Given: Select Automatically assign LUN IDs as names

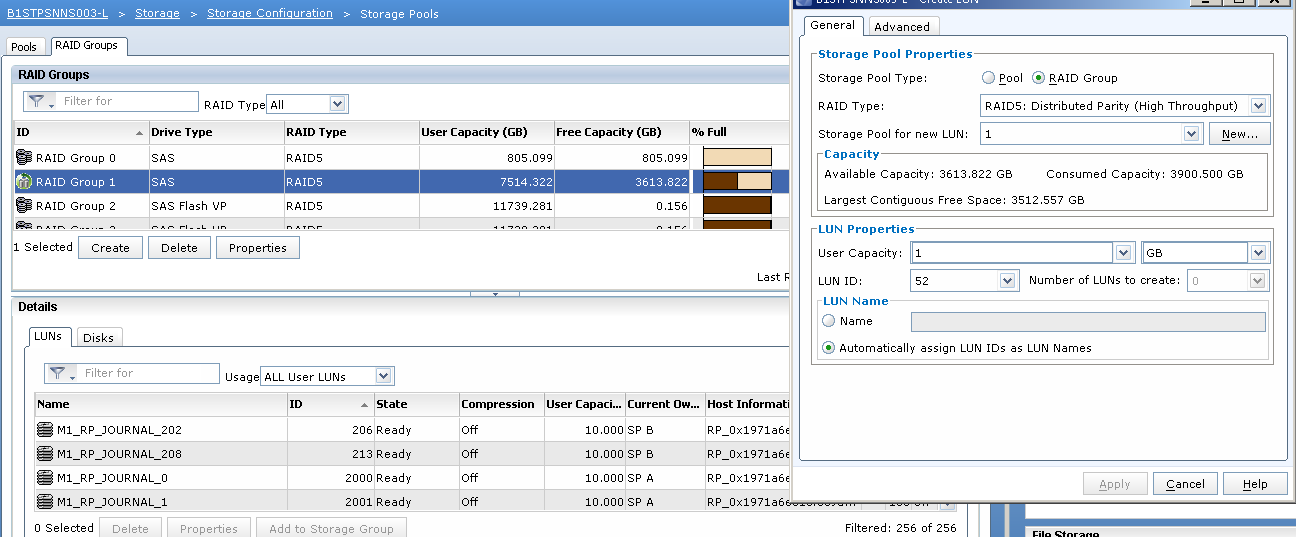Looking at the screenshot, I should pos(829,348).
